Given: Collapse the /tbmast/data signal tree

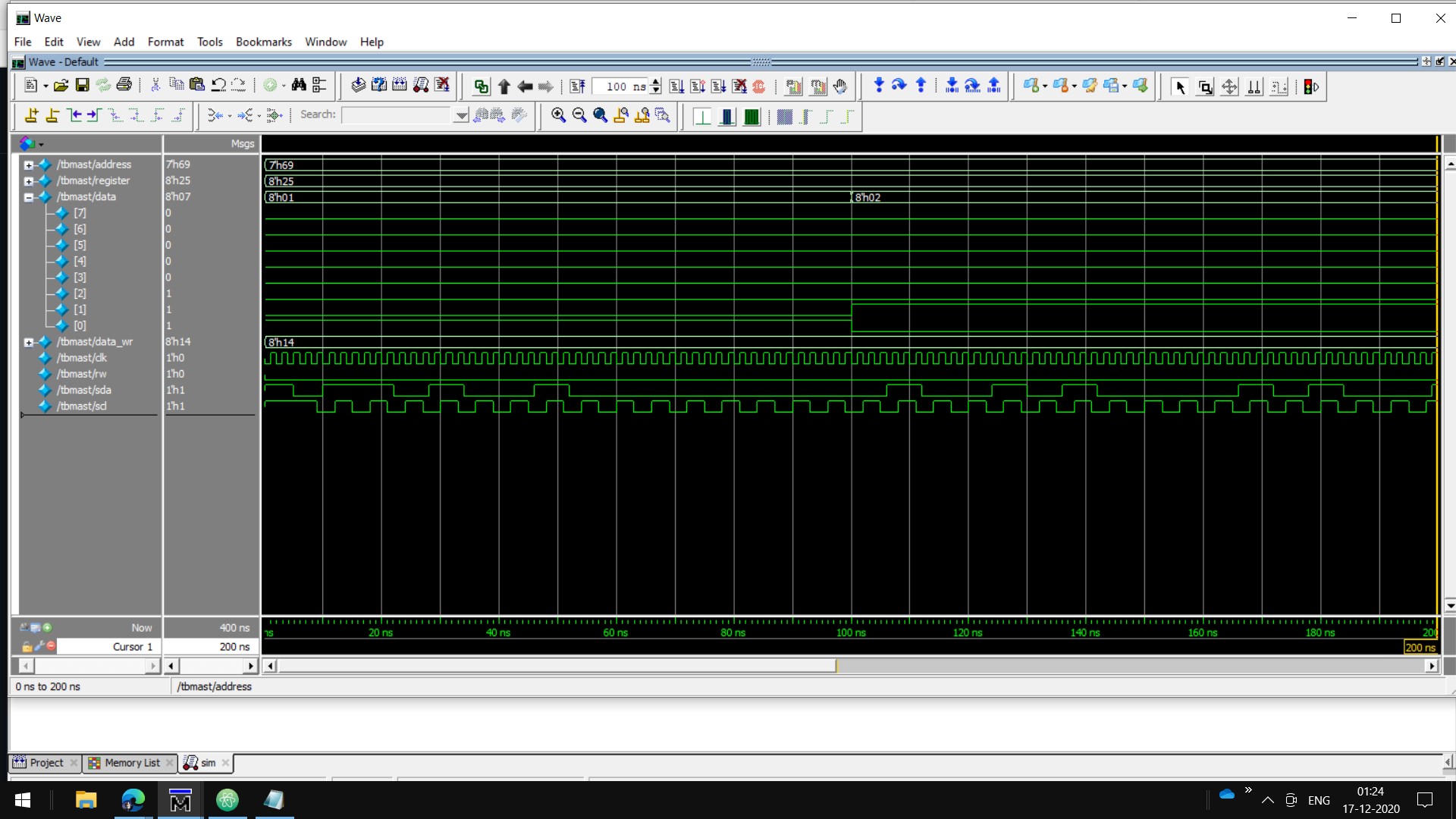Looking at the screenshot, I should point(29,197).
